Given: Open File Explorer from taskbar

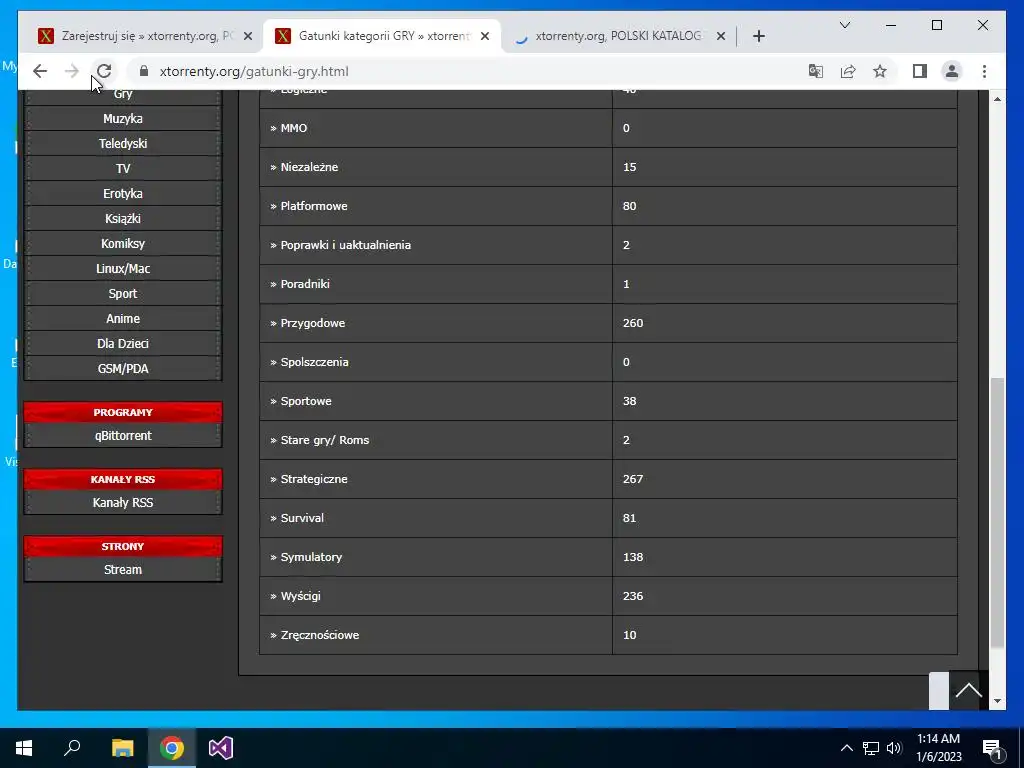Looking at the screenshot, I should coord(122,748).
